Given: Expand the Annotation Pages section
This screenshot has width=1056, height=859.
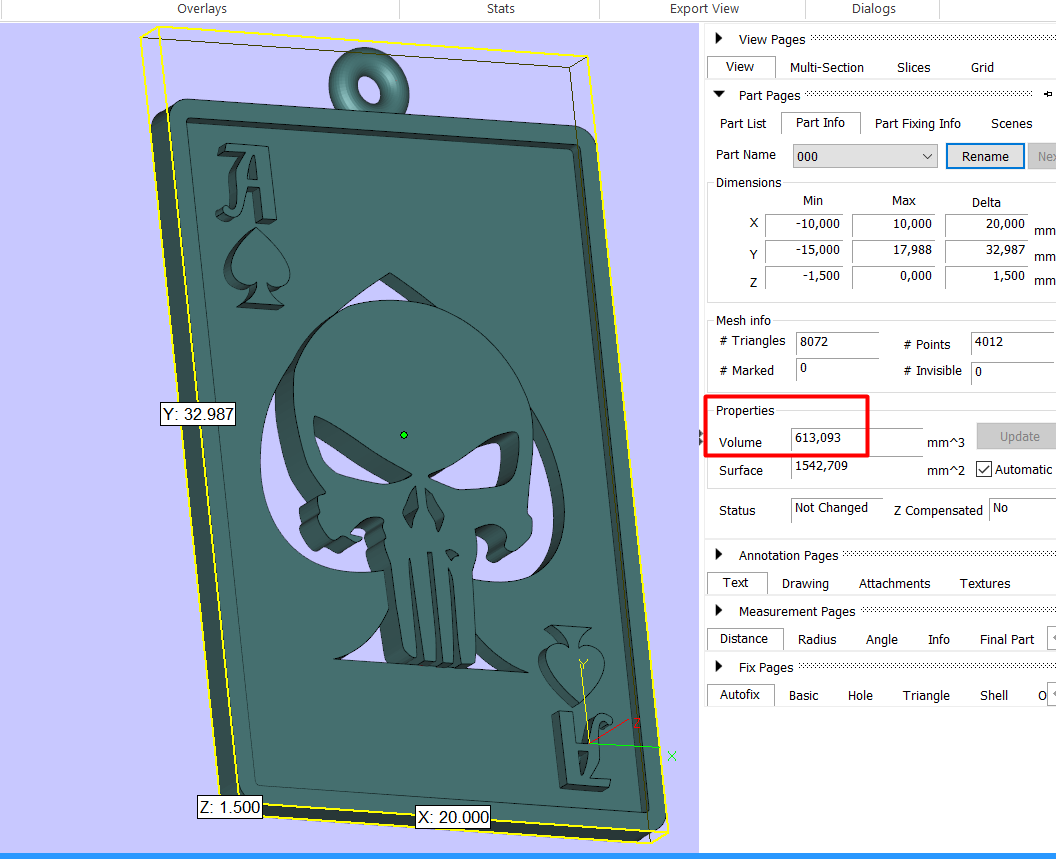Looking at the screenshot, I should pos(719,554).
